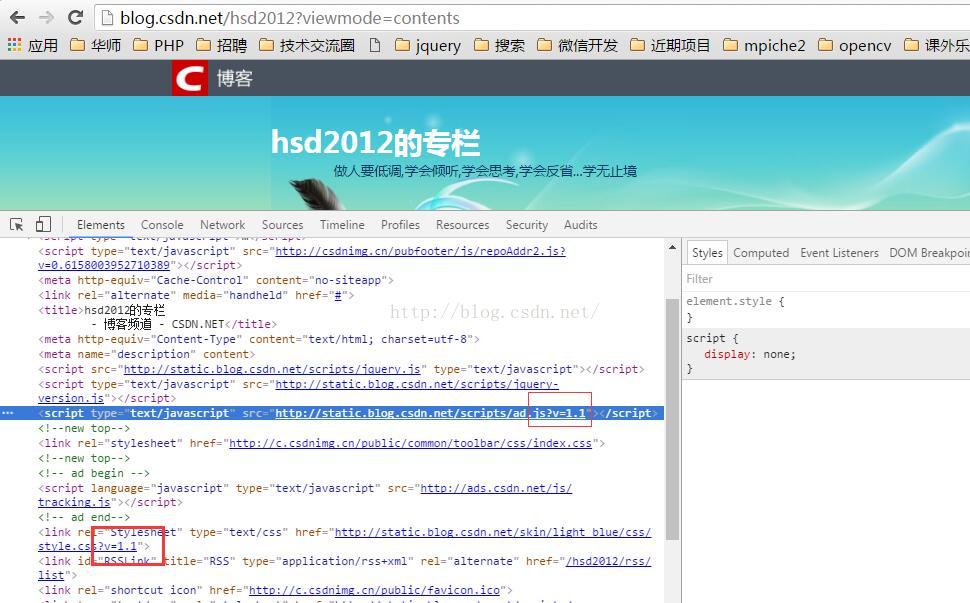970x603 pixels.
Task: Open the favicon.ico href link
Action: (374, 591)
